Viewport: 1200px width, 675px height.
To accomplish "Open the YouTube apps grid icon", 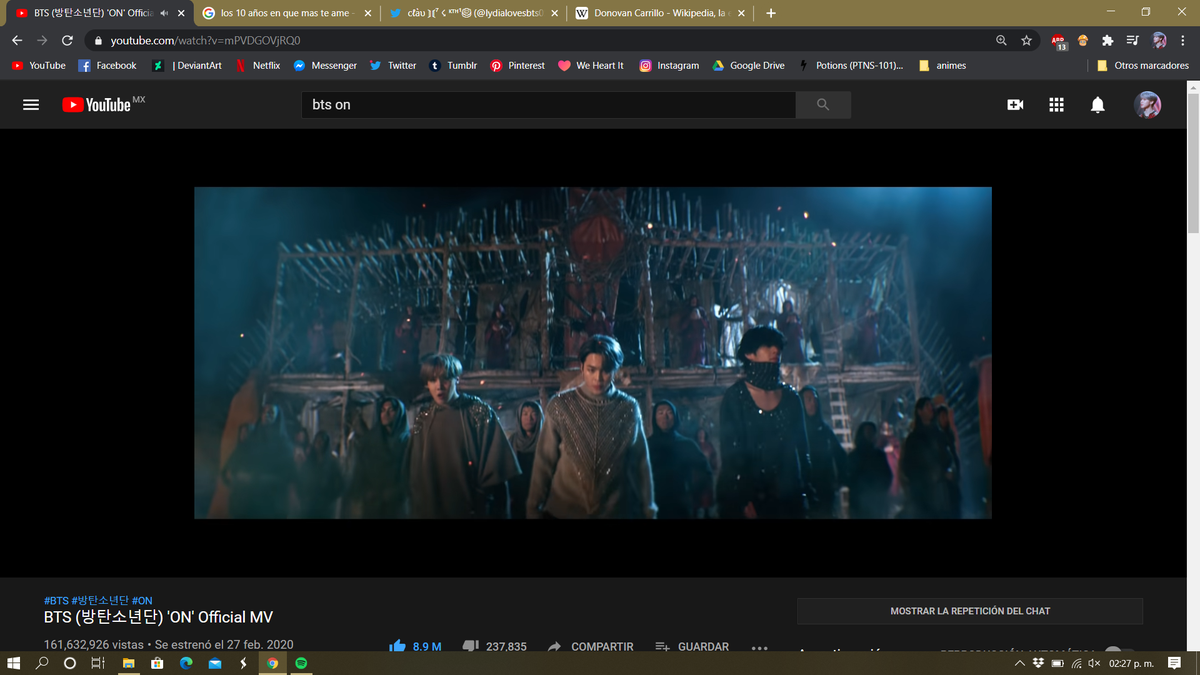I will [x=1056, y=105].
